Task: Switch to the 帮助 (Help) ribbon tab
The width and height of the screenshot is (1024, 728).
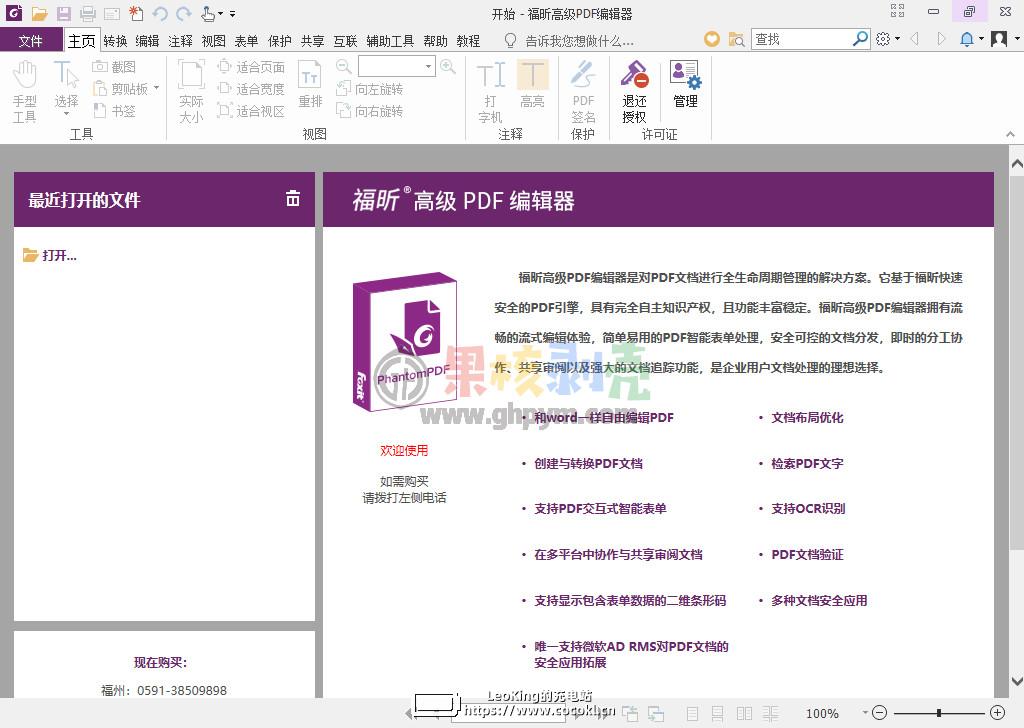Action: pyautogui.click(x=436, y=41)
